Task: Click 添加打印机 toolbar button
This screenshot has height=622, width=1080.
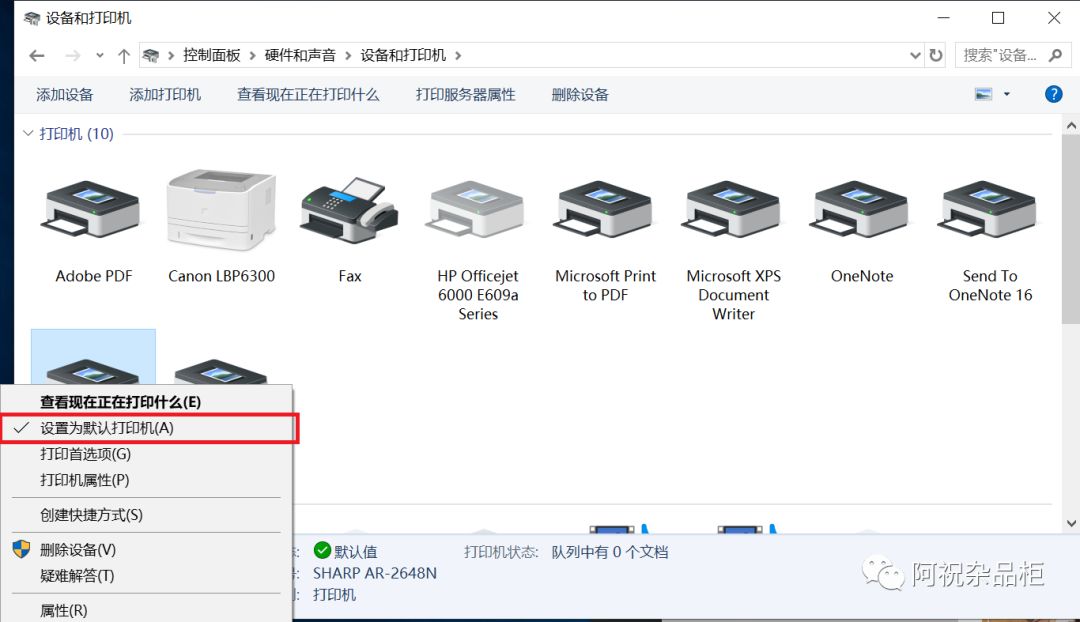Action: tap(165, 94)
